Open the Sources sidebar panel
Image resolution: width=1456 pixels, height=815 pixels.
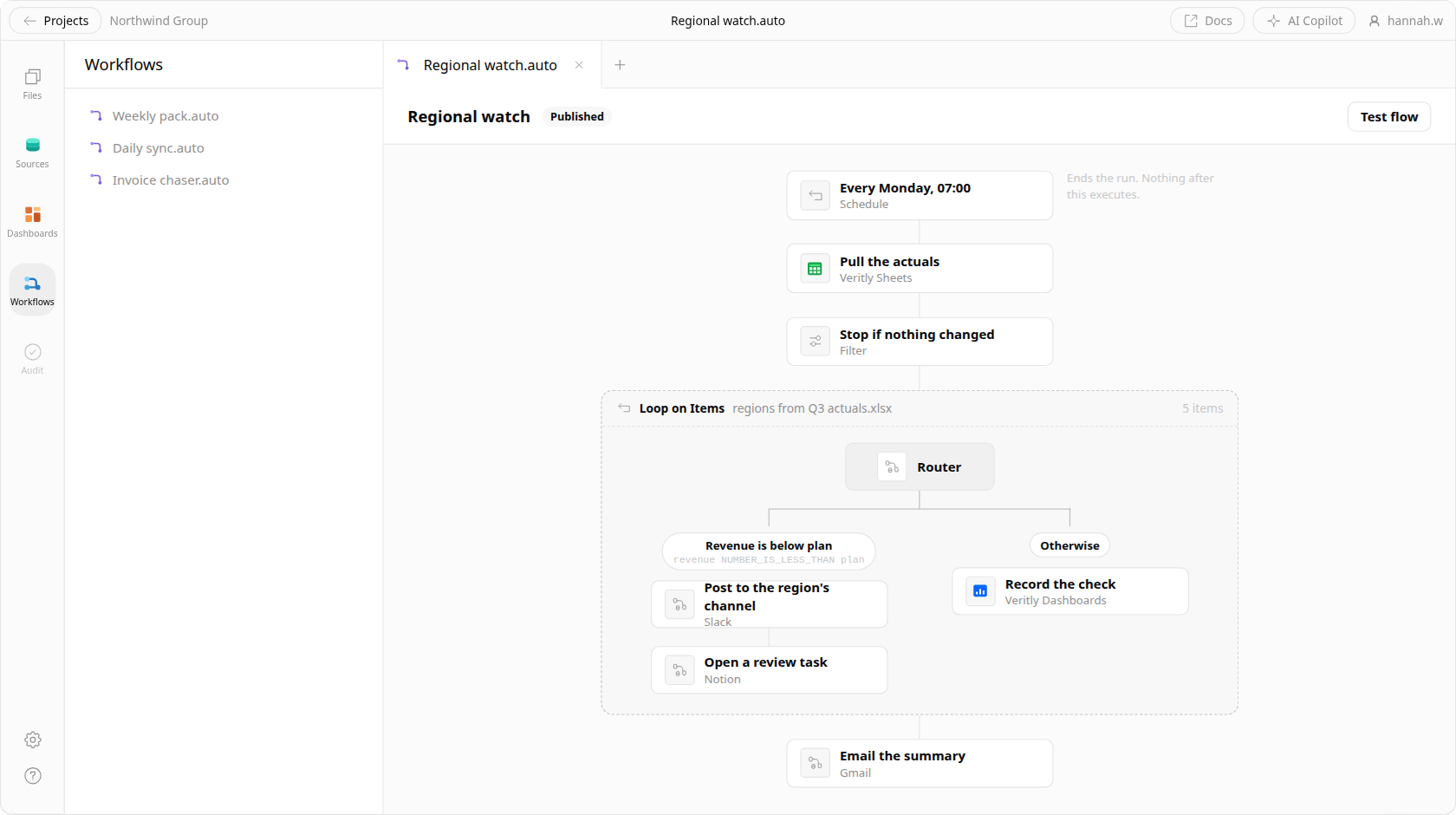pyautogui.click(x=32, y=153)
